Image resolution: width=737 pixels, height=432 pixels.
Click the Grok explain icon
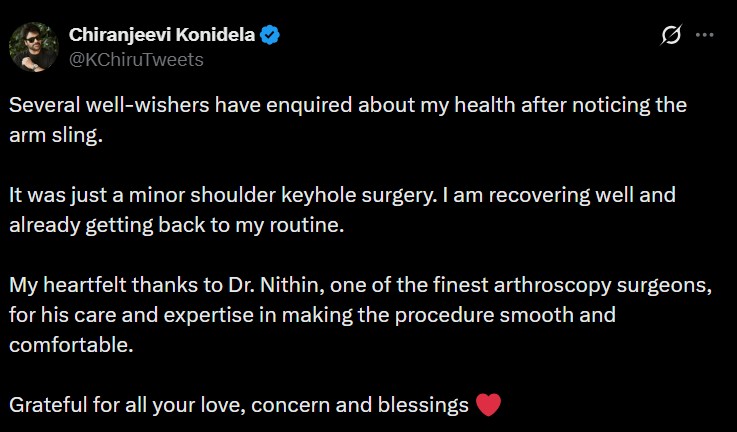click(672, 35)
